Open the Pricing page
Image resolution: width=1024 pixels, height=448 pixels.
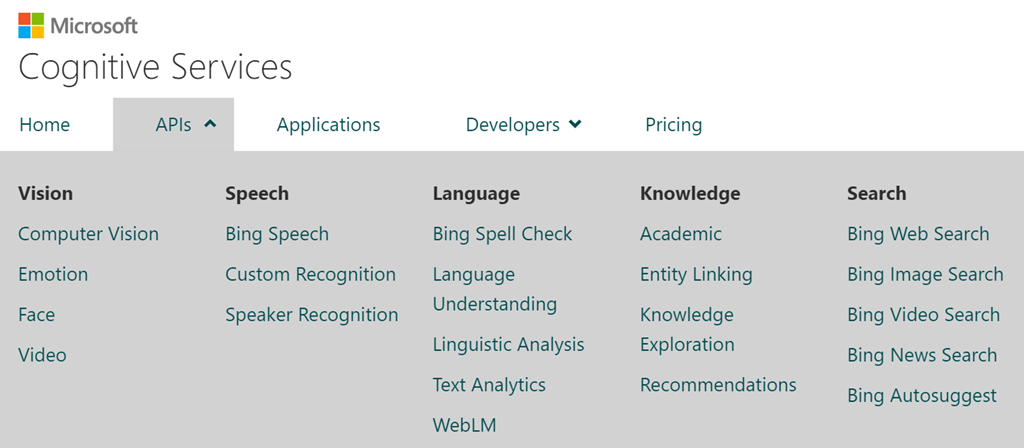673,125
